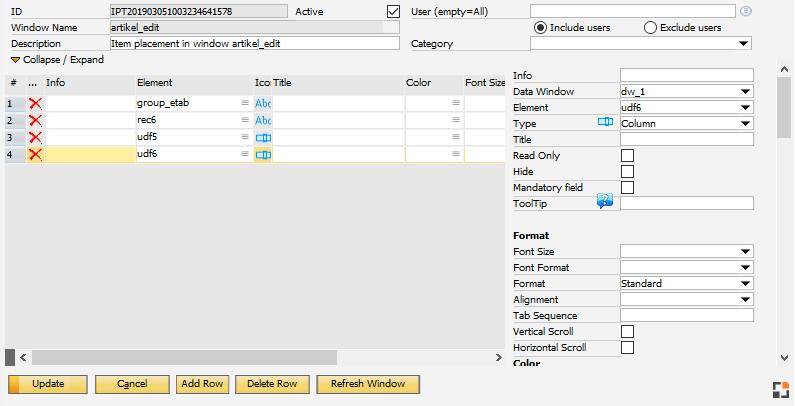Tick the Read Only checkbox
795x406 pixels.
click(628, 155)
